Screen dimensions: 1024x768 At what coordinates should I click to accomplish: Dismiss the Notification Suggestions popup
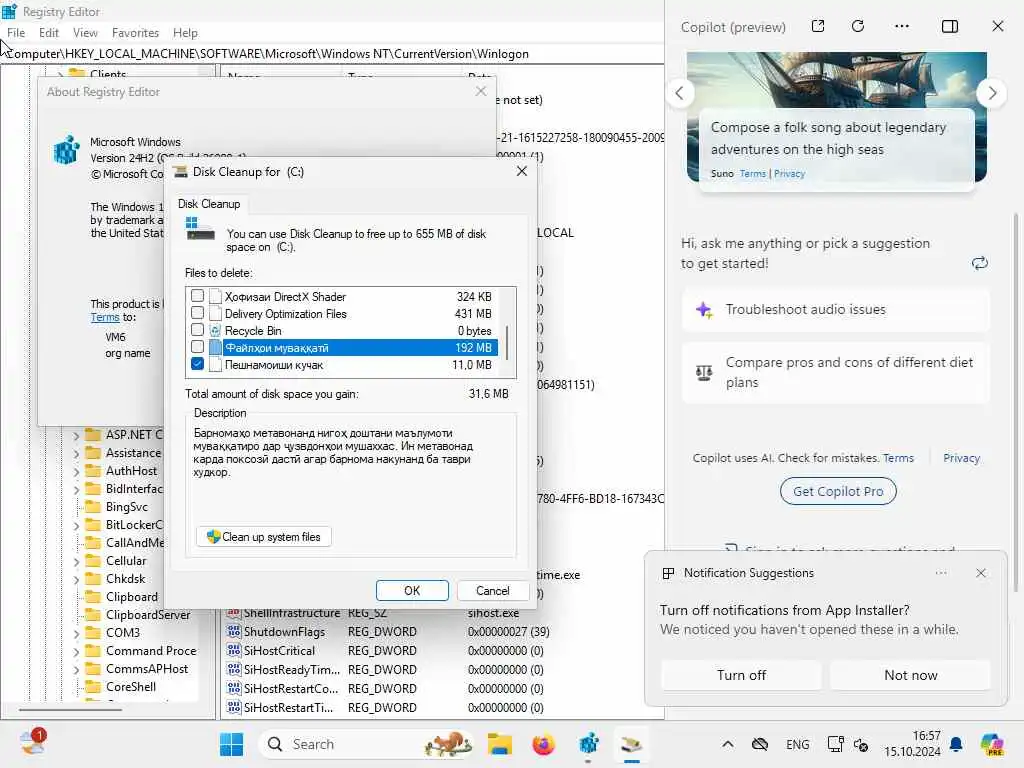coord(981,573)
